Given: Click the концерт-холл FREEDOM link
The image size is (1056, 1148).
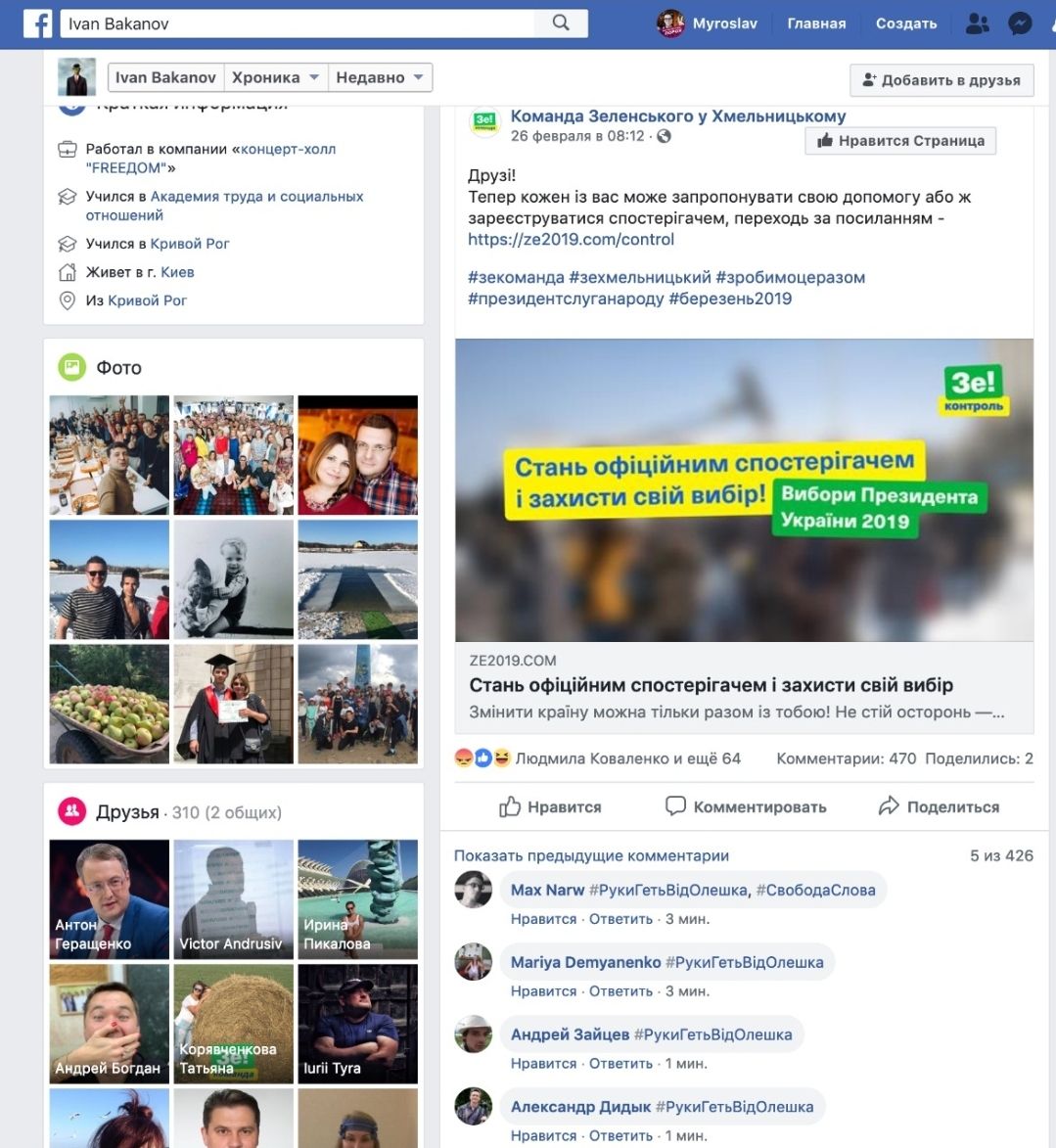Looking at the screenshot, I should (x=211, y=159).
